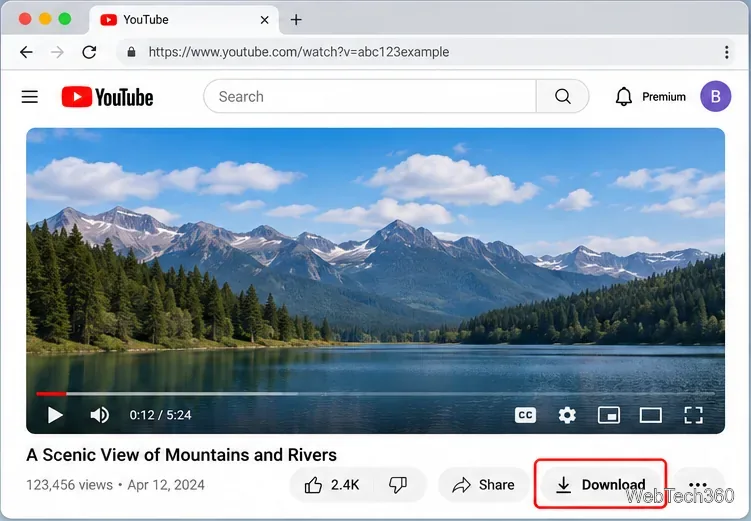Open account avatar B menu
Screen dimensions: 751x521
716,96
